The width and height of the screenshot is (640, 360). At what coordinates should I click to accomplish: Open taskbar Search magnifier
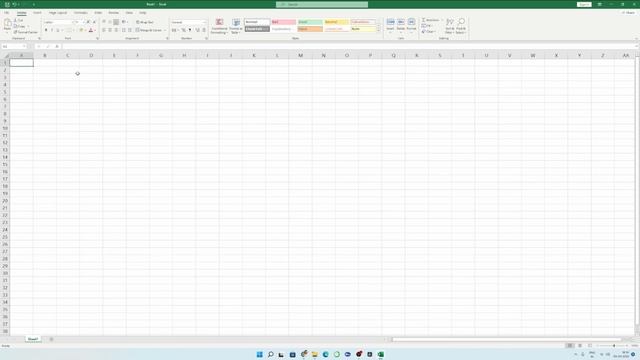271,354
